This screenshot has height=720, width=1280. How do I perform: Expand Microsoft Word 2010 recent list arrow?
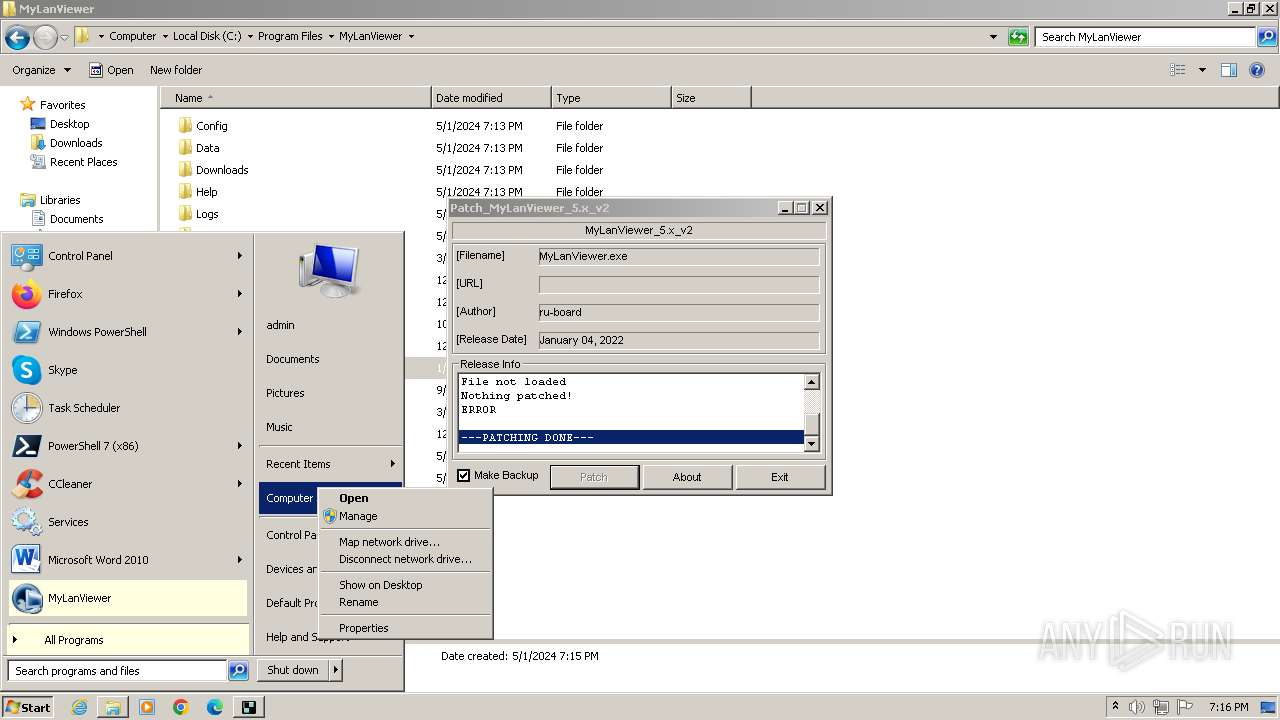click(240, 560)
